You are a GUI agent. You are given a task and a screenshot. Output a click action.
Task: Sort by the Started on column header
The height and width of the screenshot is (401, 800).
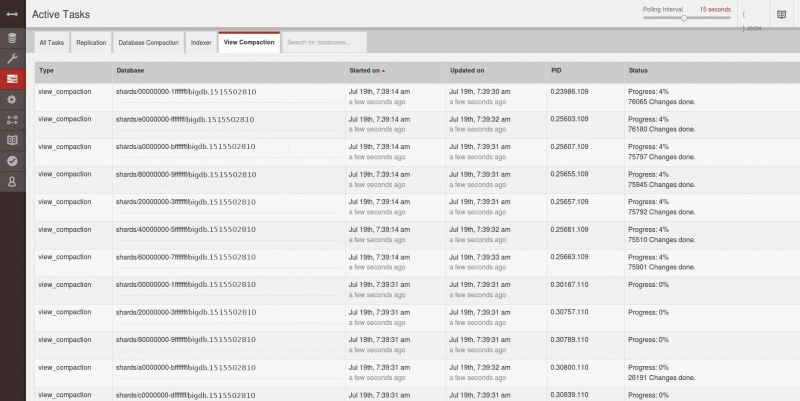pyautogui.click(x=366, y=71)
